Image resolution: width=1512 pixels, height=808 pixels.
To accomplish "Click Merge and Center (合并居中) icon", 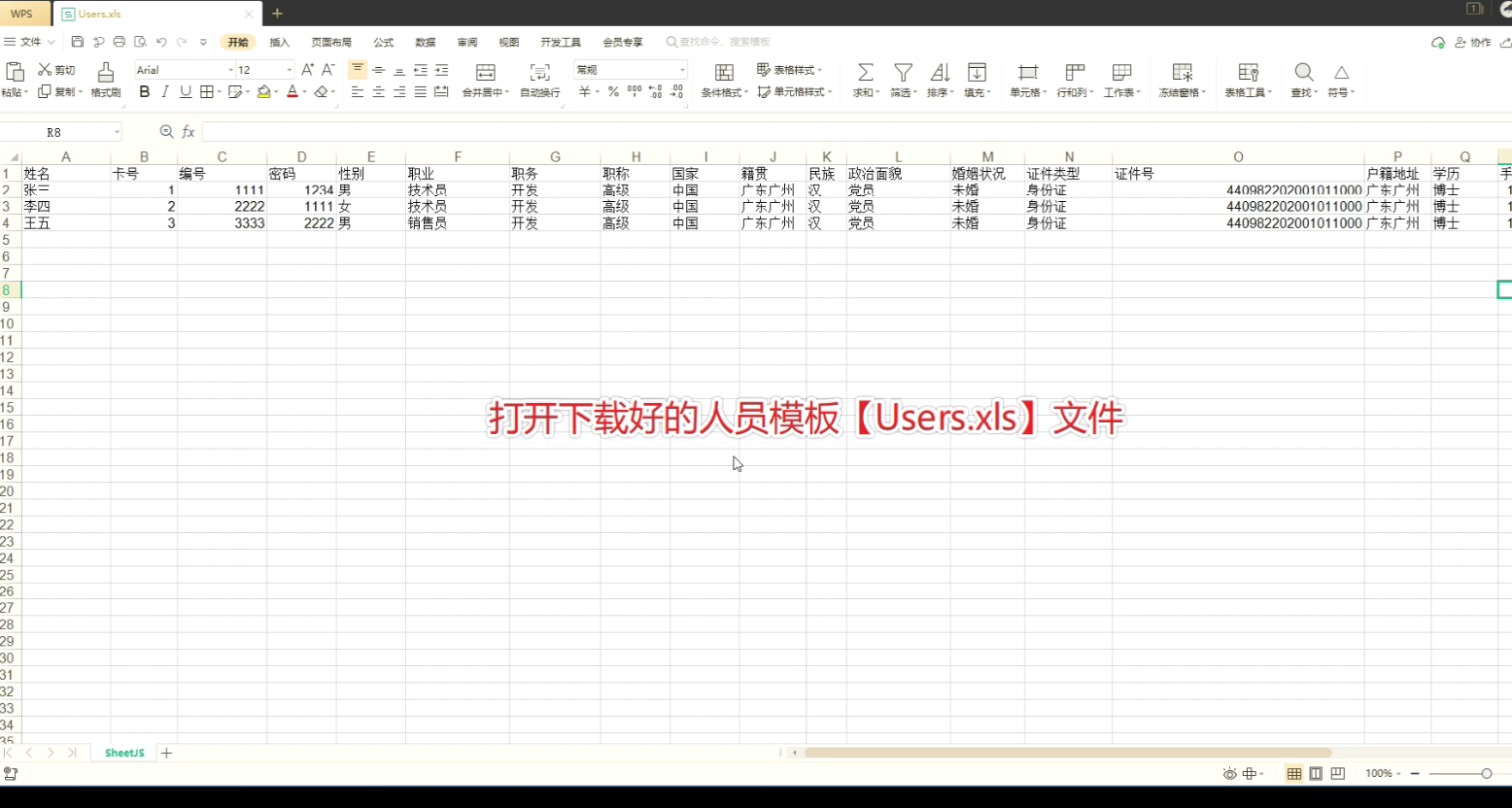I will tap(486, 73).
